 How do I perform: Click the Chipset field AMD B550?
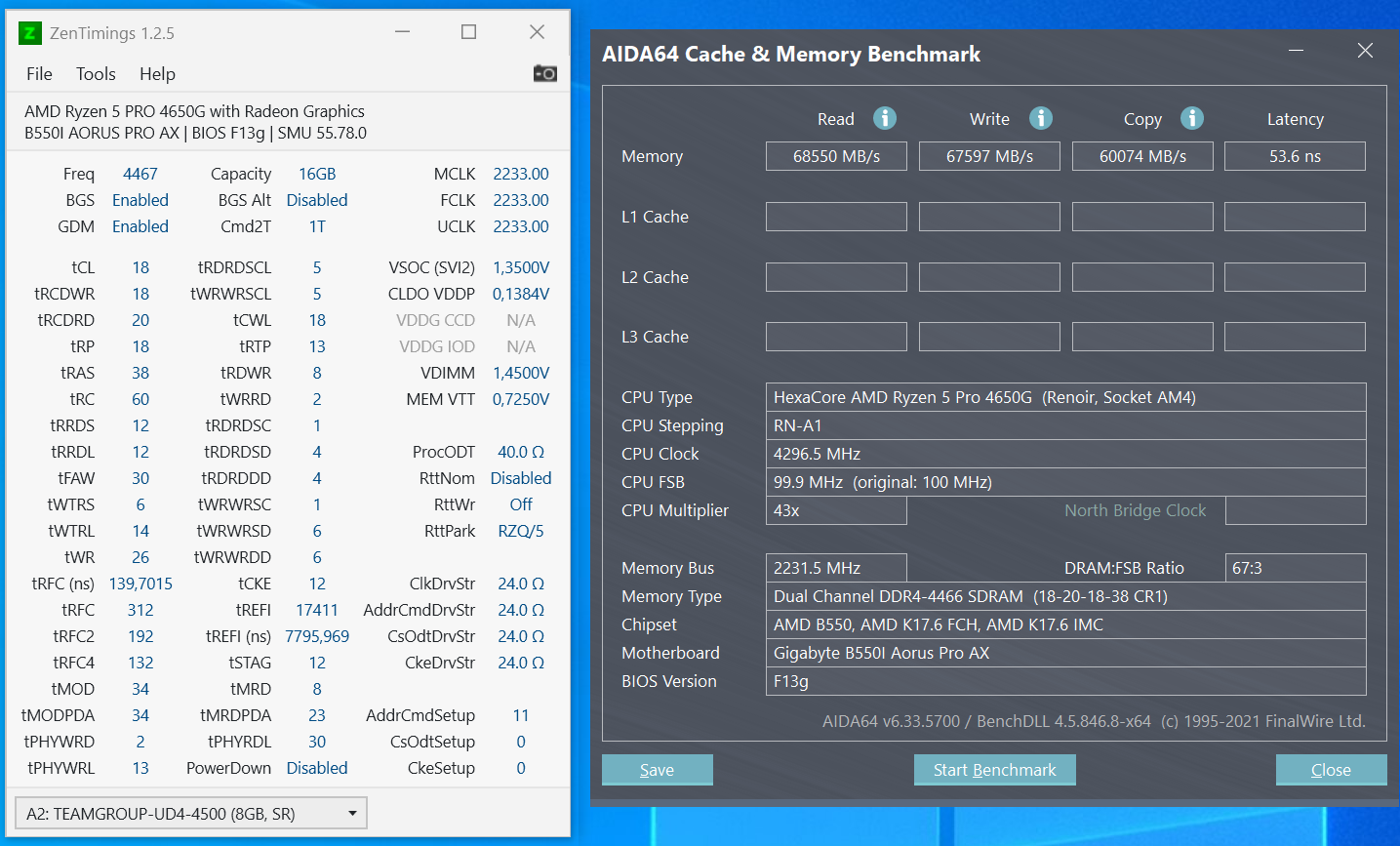1065,624
